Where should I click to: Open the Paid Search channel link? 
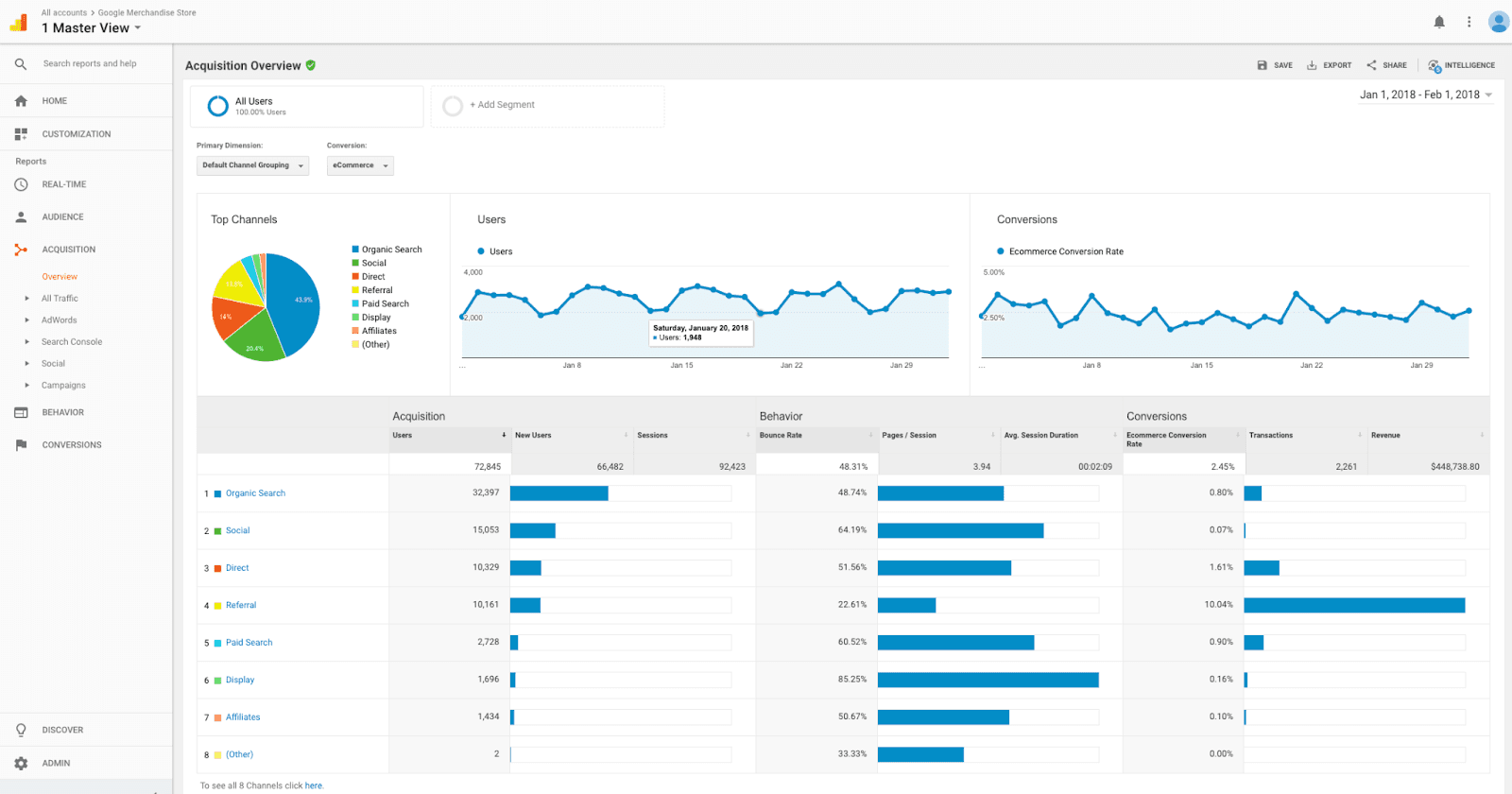pyautogui.click(x=249, y=643)
